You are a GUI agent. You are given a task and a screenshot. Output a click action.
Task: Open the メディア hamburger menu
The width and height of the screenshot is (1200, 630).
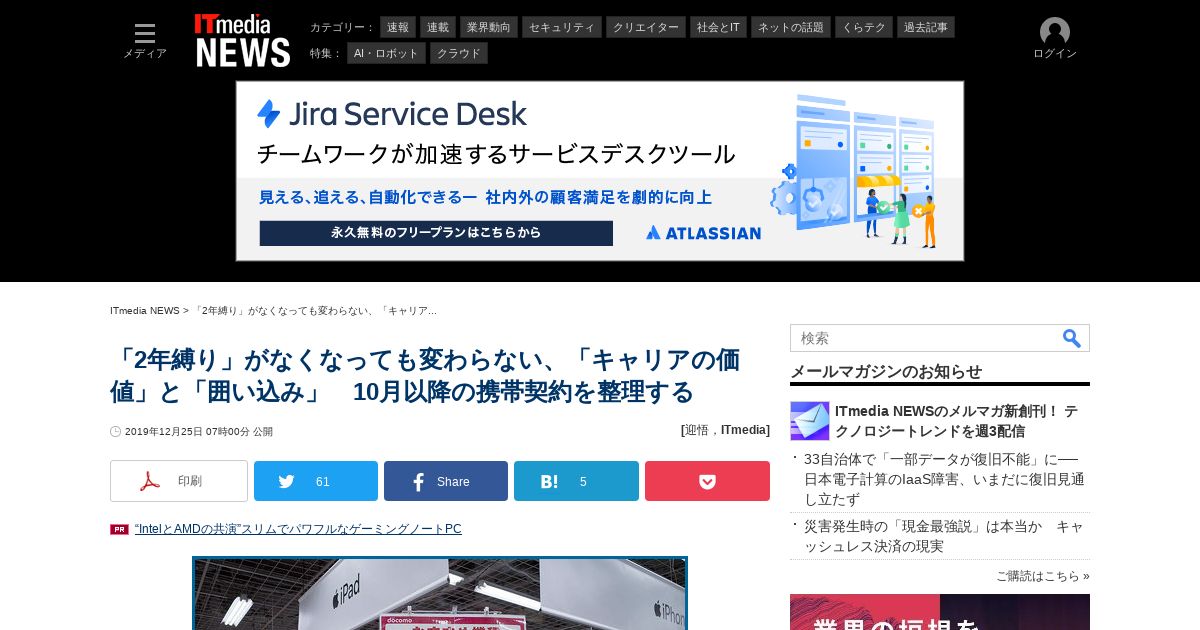pyautogui.click(x=145, y=41)
